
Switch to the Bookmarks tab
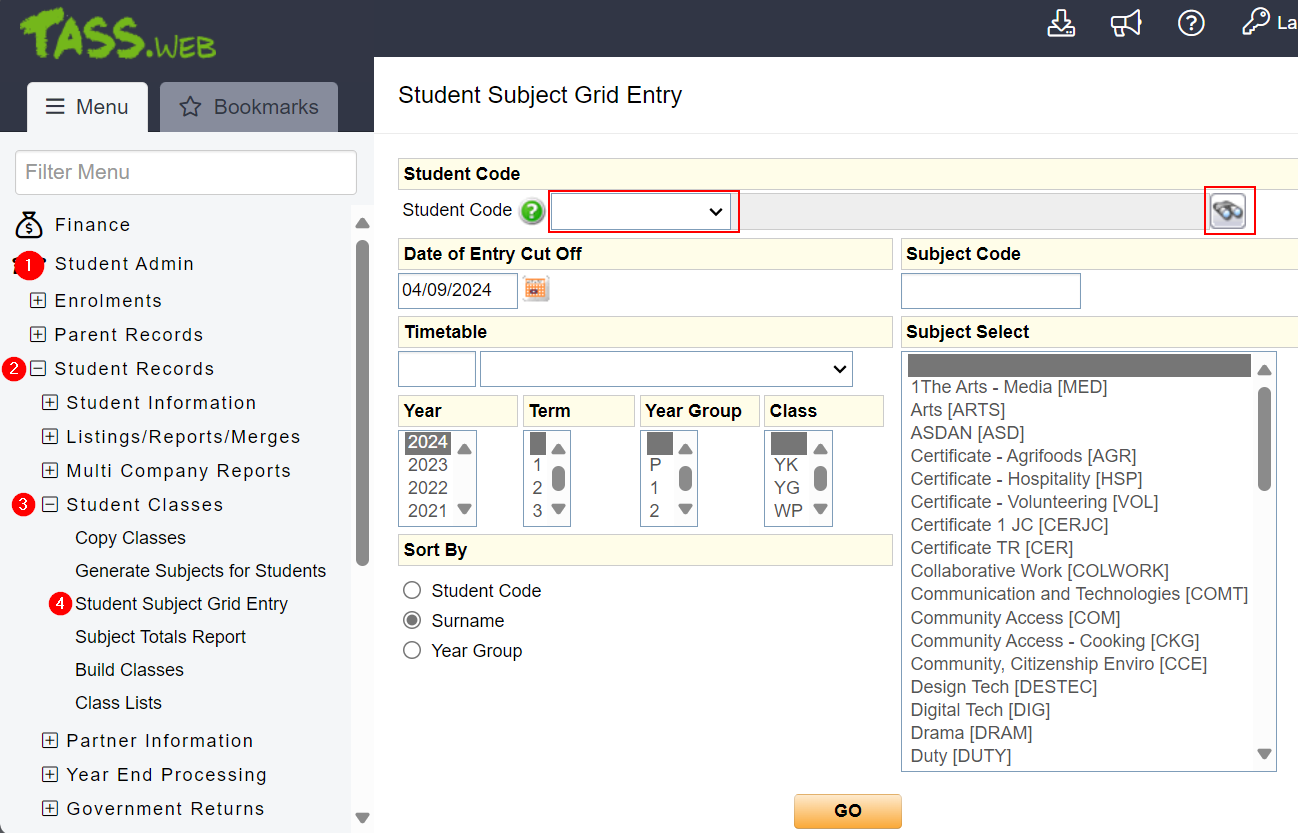point(249,107)
